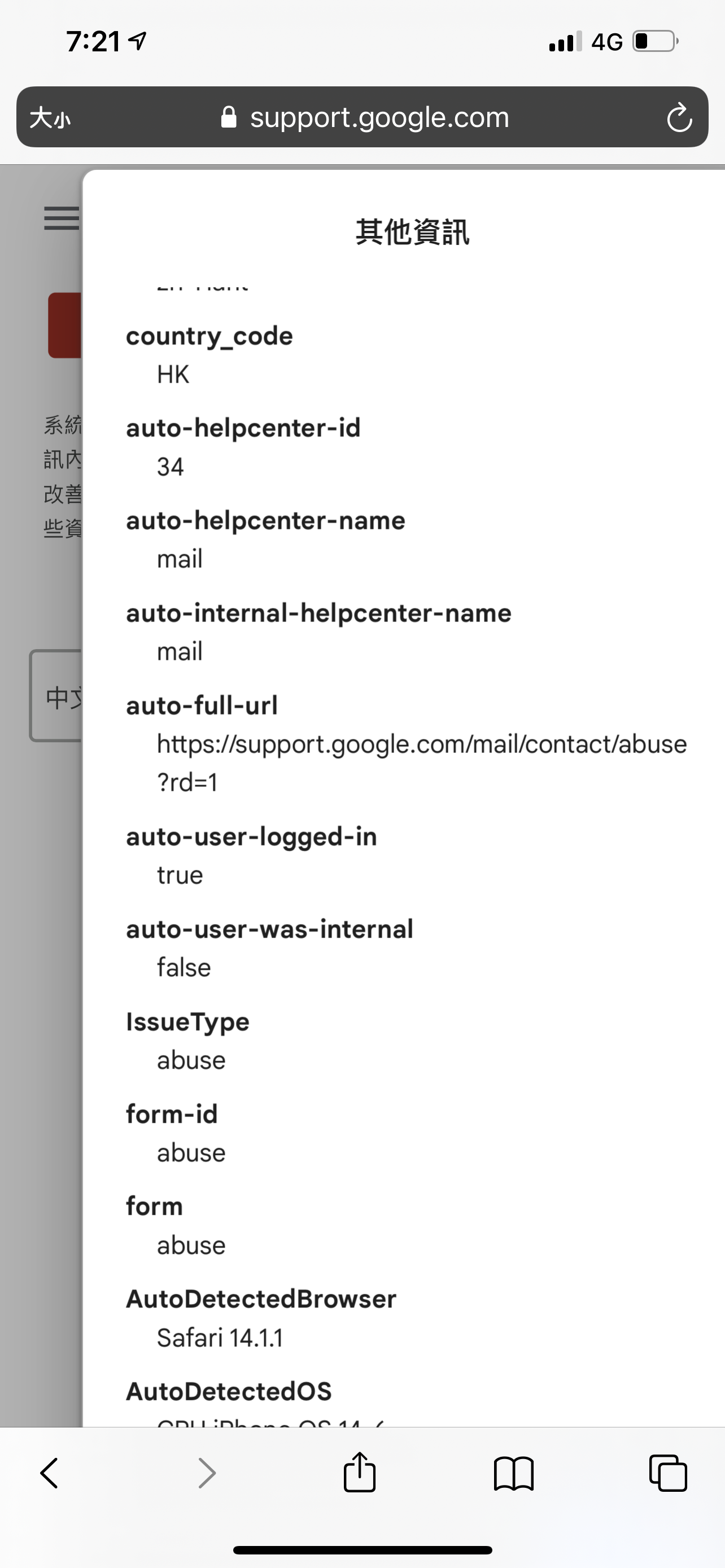725x1568 pixels.
Task: Tap the auto-user-logged-in true value
Action: click(x=180, y=875)
